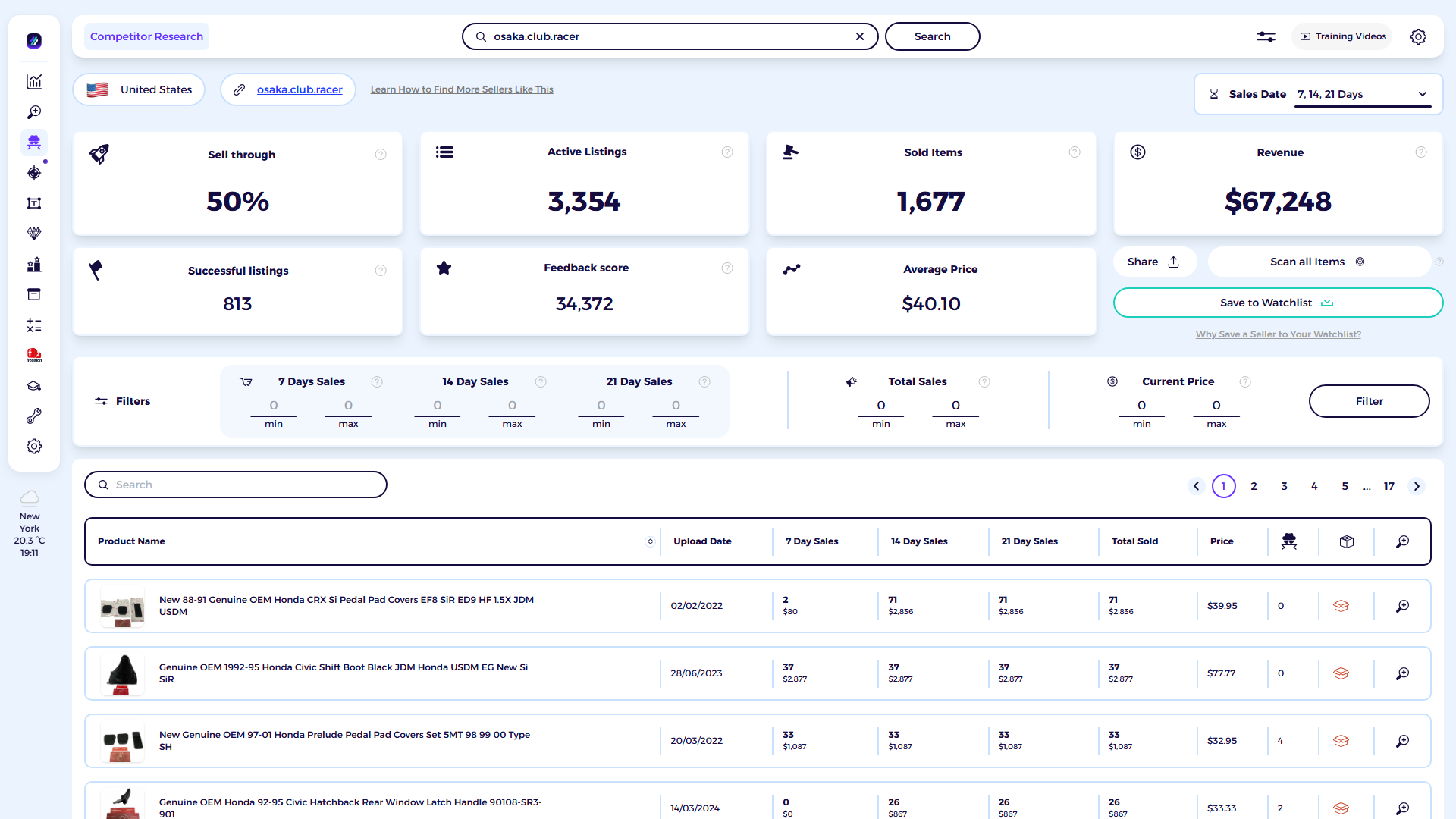The height and width of the screenshot is (819, 1456).
Task: Click the Honda CRX Pedal Pad thumbnail
Action: pos(122,607)
